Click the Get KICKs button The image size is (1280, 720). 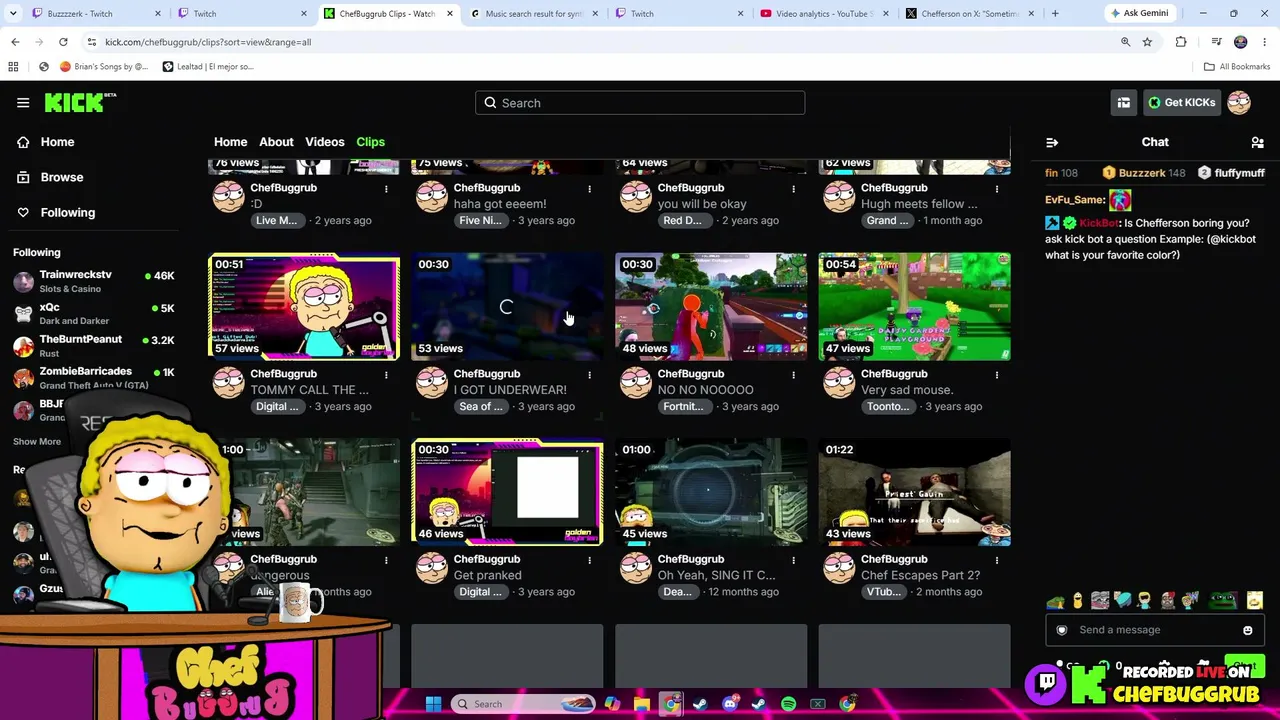pos(1181,102)
